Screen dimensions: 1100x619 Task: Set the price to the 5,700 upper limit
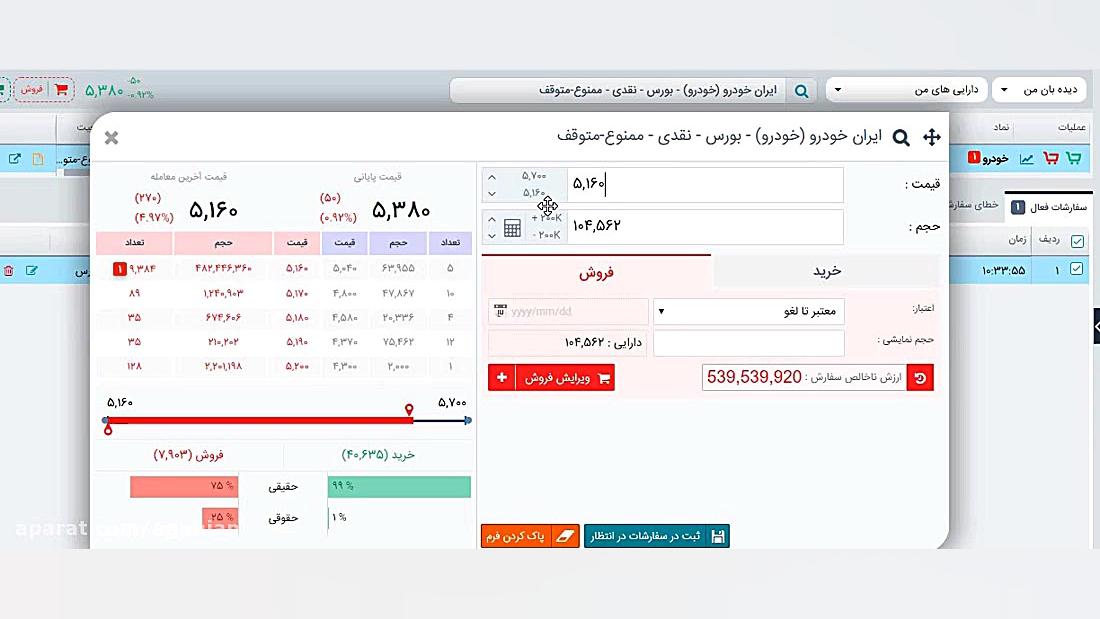534,176
